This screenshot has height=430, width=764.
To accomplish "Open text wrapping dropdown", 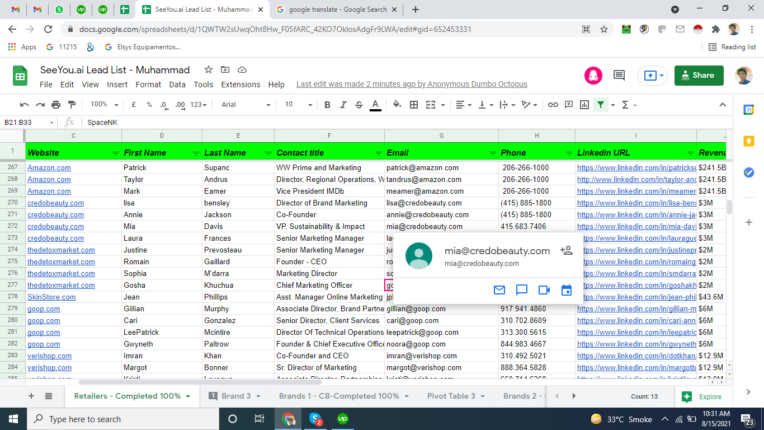I will click(x=507, y=105).
